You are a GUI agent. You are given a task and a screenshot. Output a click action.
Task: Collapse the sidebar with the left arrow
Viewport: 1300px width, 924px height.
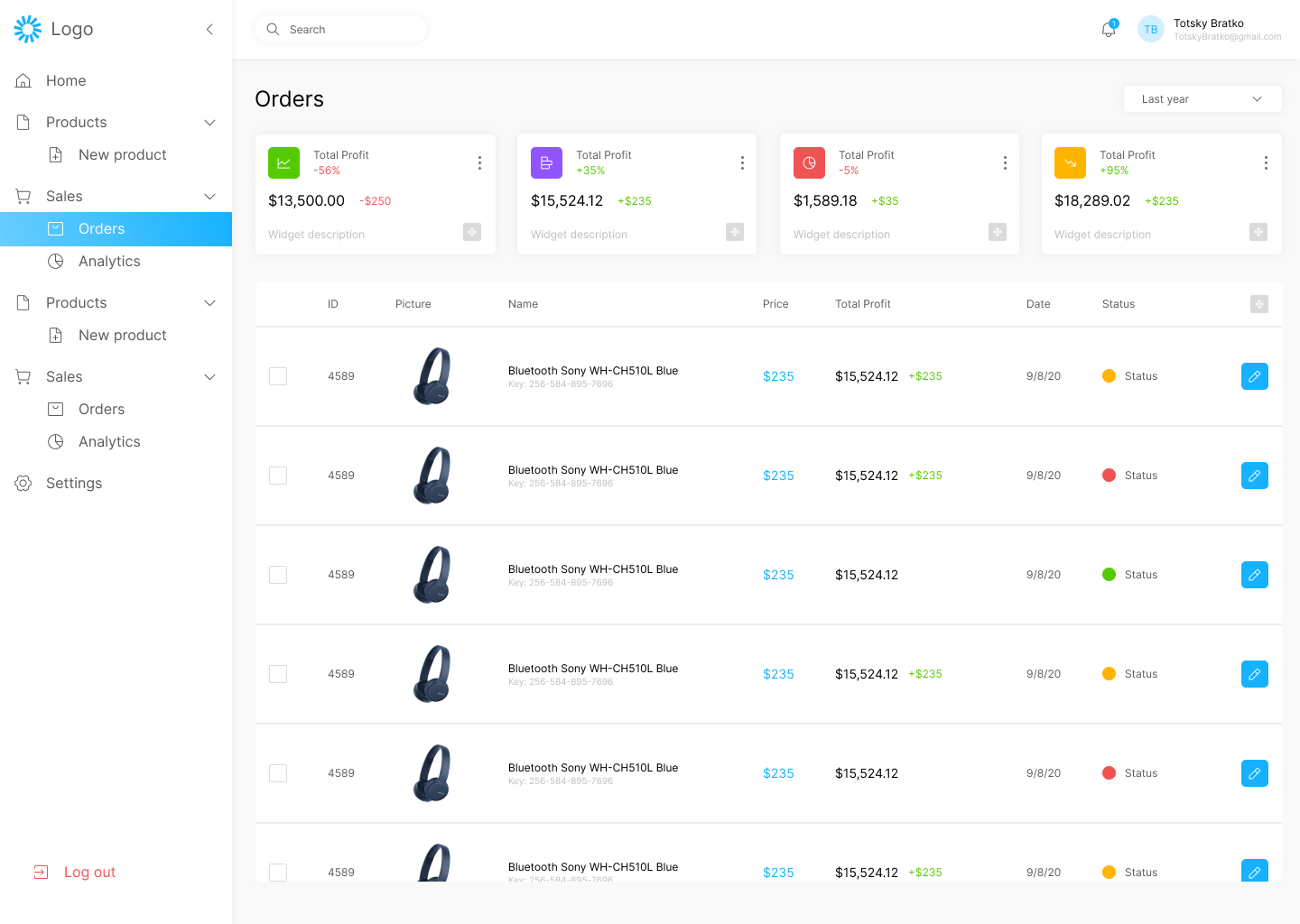click(209, 30)
